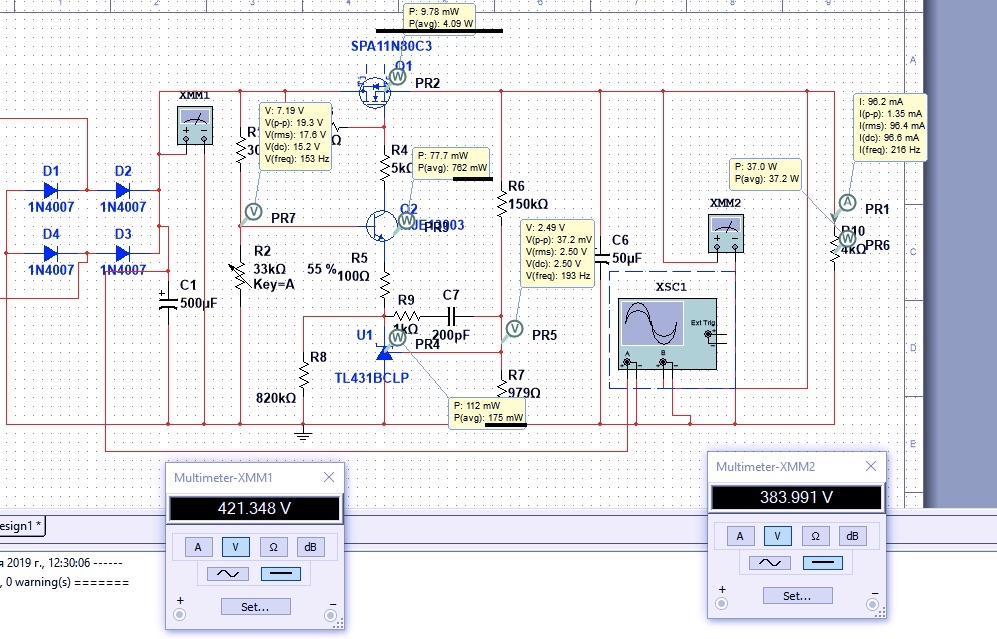This screenshot has width=997, height=639.
Task: Open Set... options in Multimeter-XMM1
Action: (256, 606)
